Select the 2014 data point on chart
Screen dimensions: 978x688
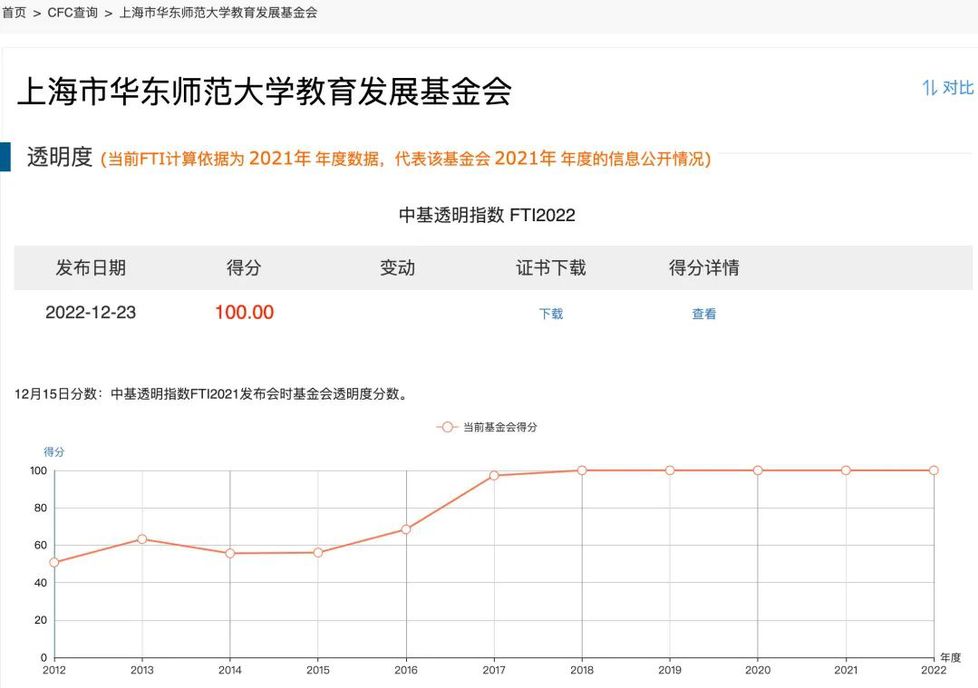(x=230, y=553)
